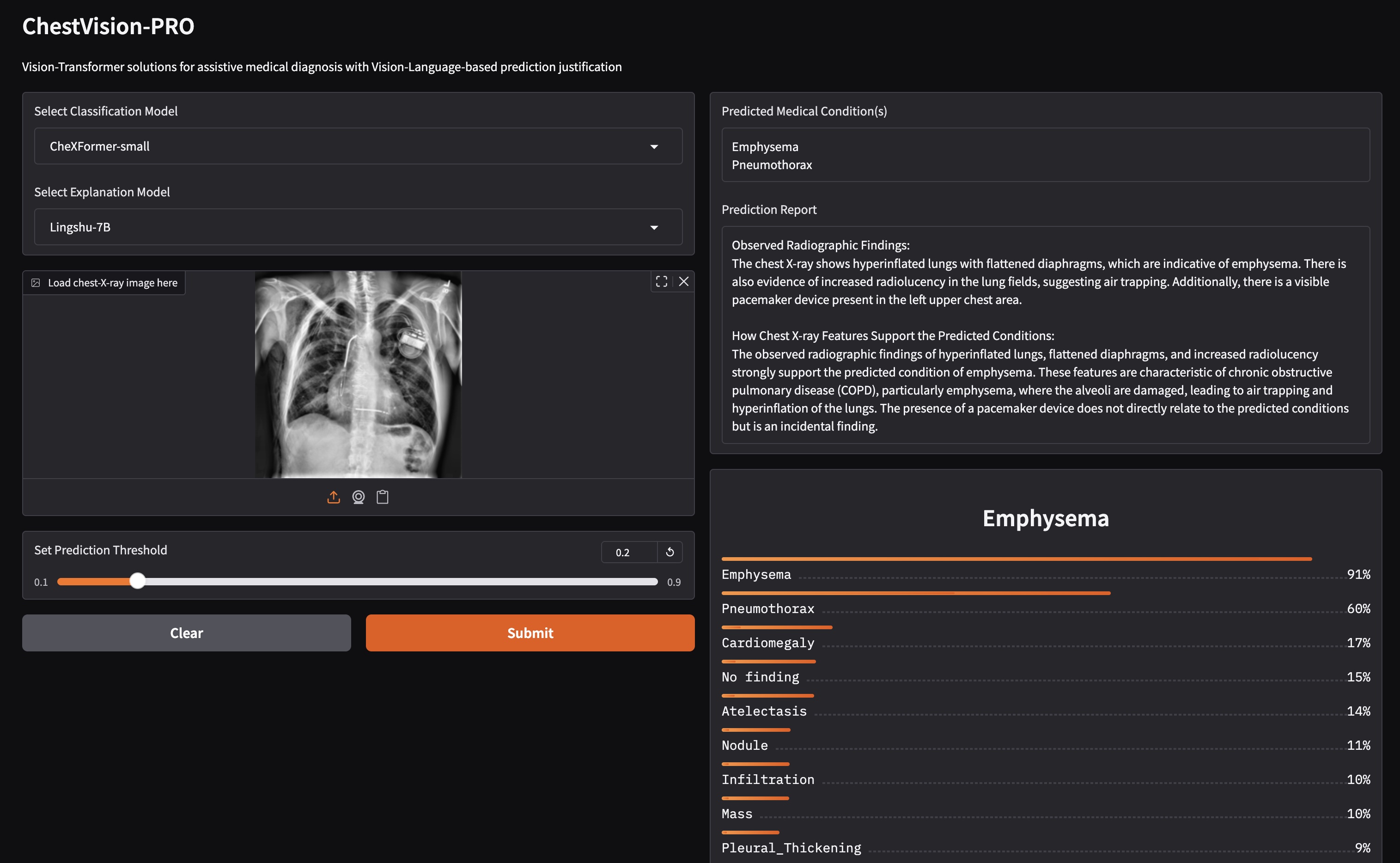
Task: Select Emphysema in the Predicted Medical Conditions box
Action: pos(765,146)
